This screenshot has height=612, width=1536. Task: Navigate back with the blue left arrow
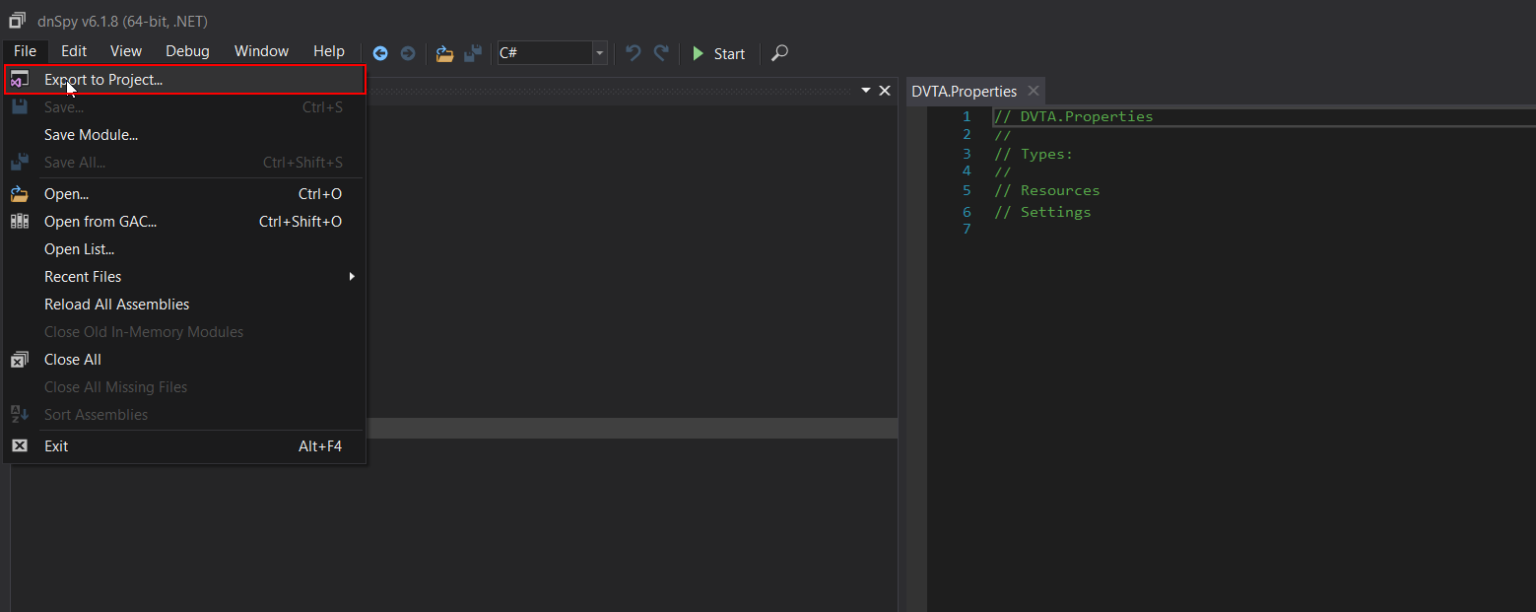pos(380,53)
